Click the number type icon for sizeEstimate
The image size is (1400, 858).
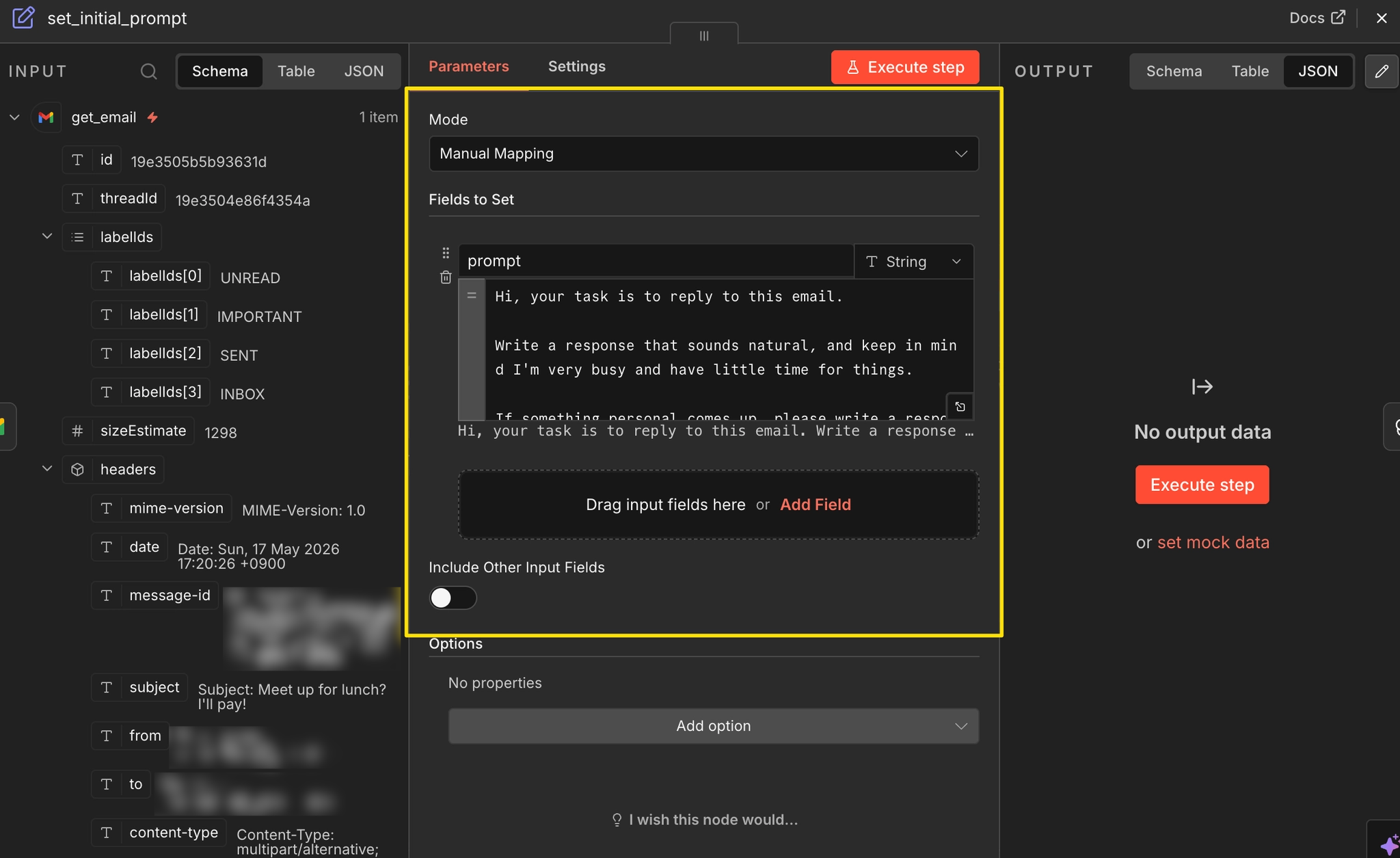point(77,431)
